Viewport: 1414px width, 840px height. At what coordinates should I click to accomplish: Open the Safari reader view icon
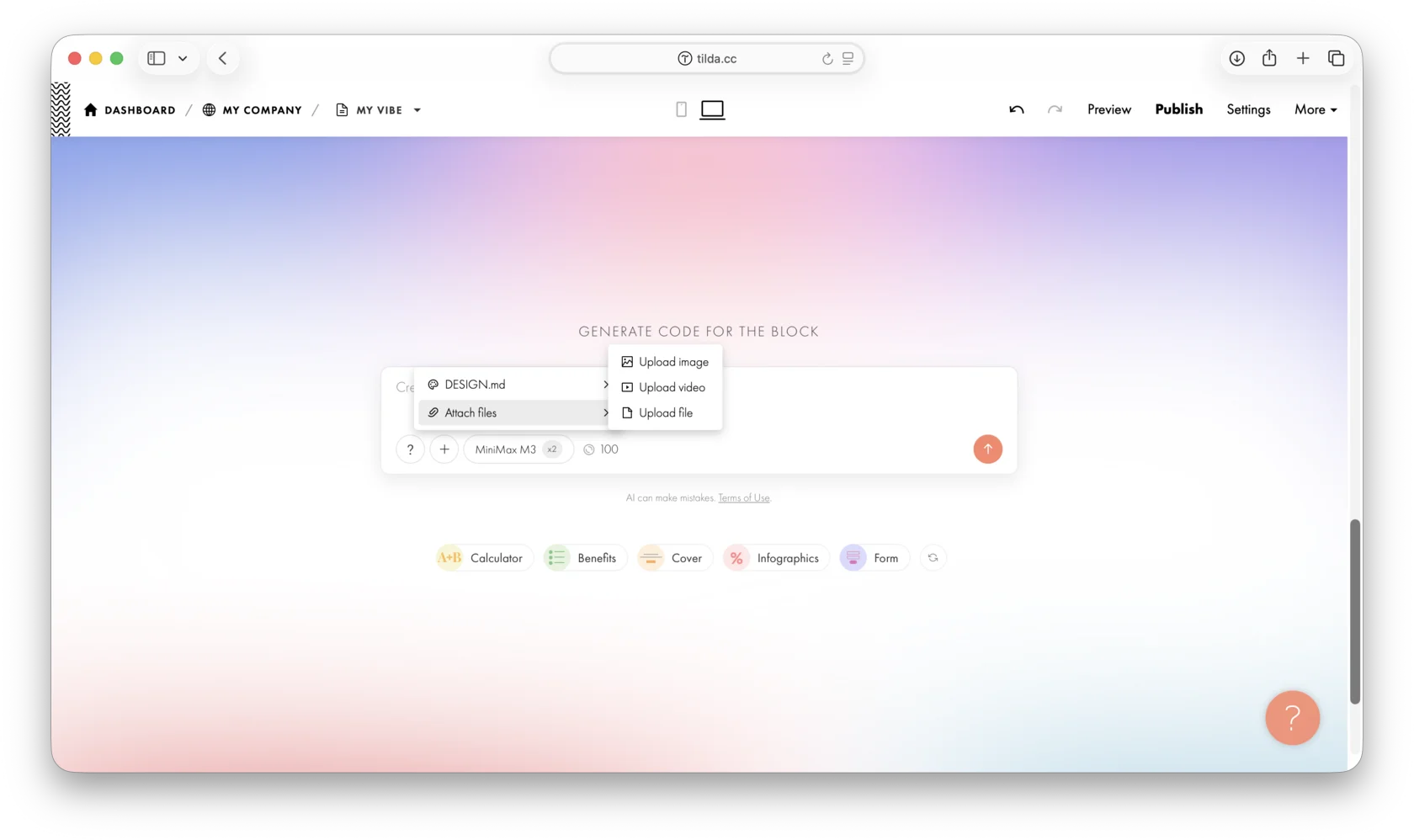[848, 58]
